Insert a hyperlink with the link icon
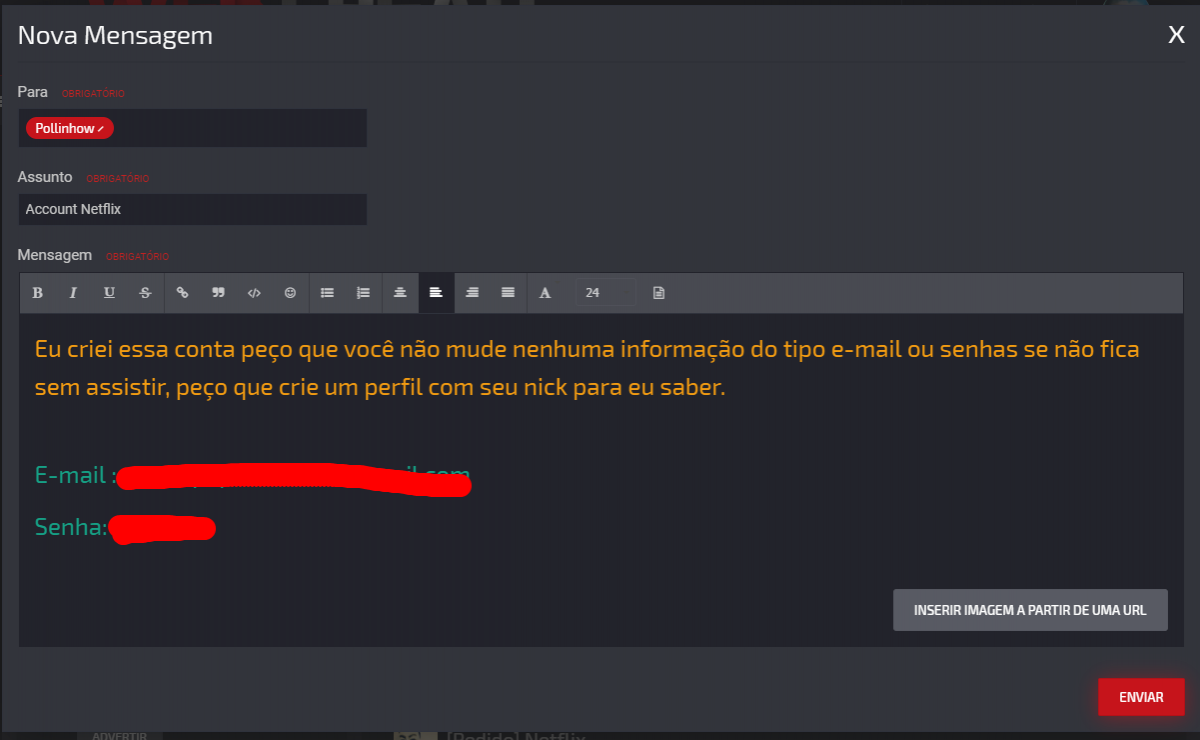This screenshot has width=1200, height=740. [x=182, y=293]
